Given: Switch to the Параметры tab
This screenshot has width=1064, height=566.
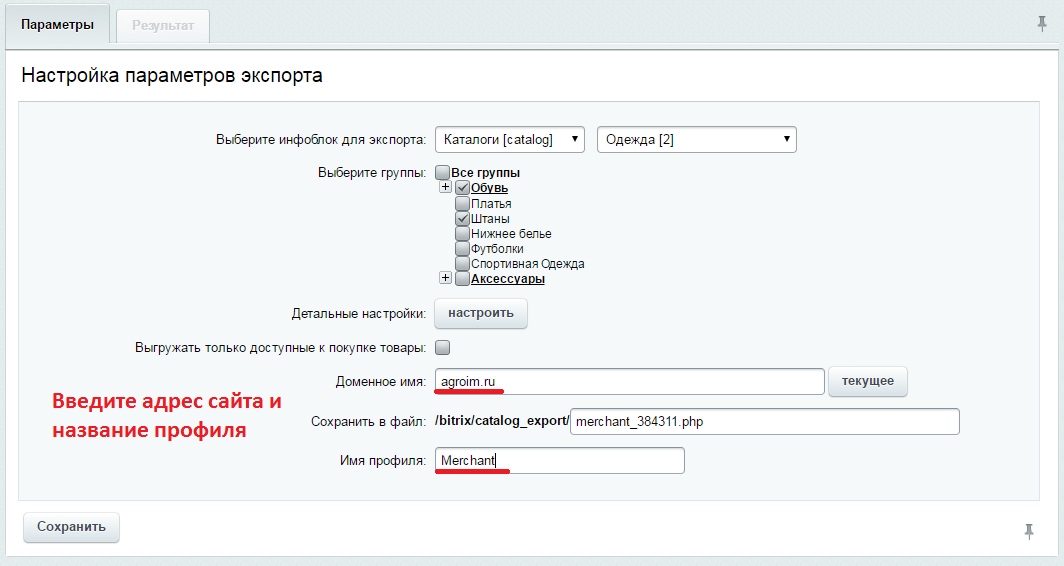Looking at the screenshot, I should (58, 25).
